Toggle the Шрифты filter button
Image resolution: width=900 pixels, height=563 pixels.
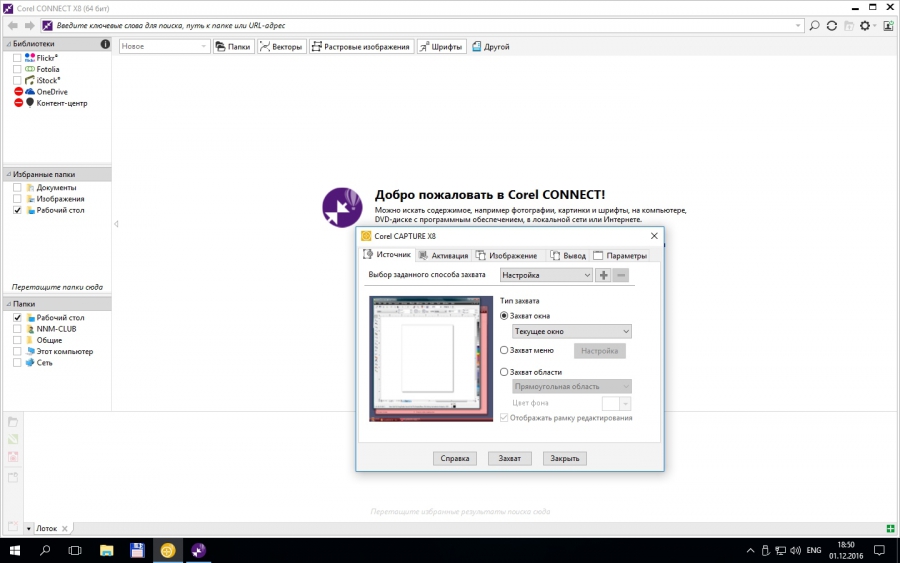441,46
